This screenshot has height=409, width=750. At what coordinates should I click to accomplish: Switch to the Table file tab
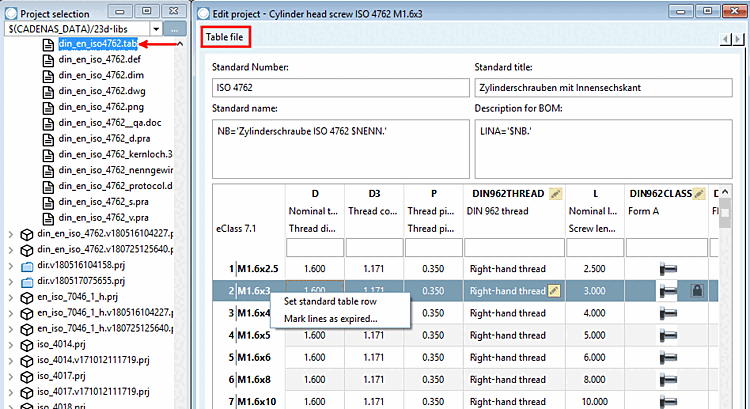point(225,37)
